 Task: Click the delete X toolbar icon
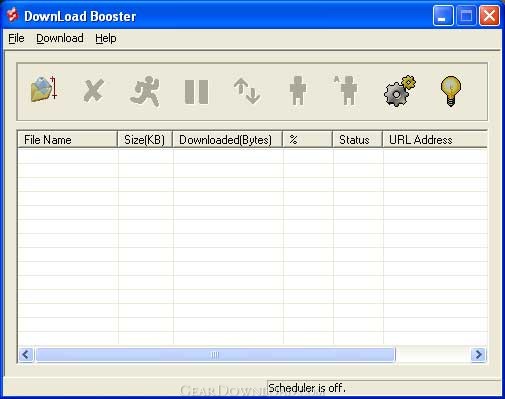[94, 90]
